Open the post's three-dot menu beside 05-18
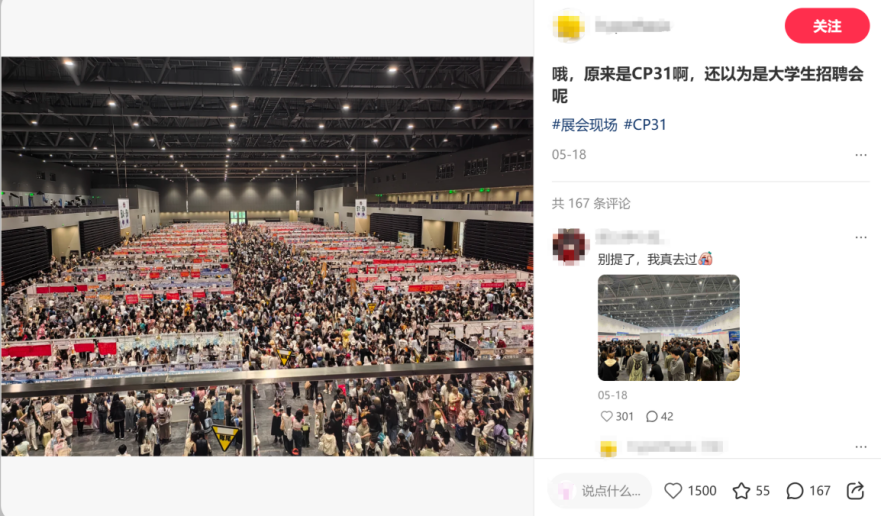Screen dimensions: 882x517 (x=861, y=155)
